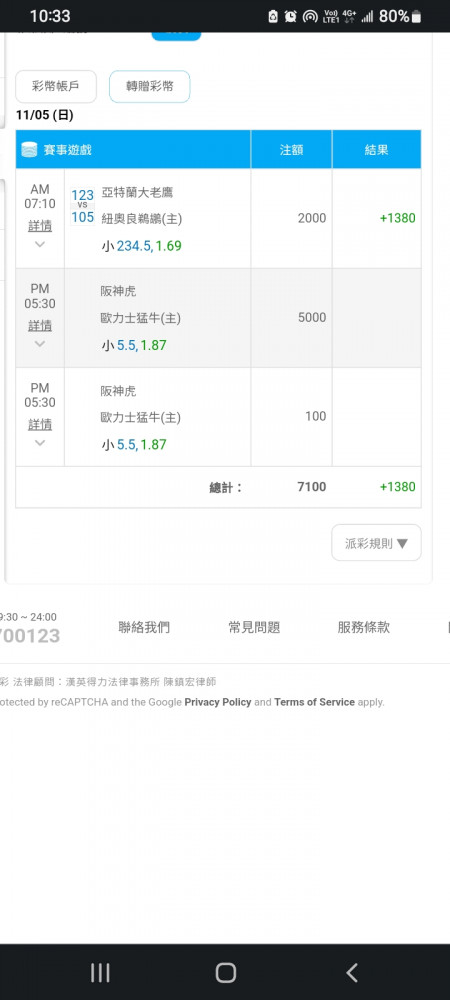Open Google Privacy Policy link
The image size is (450, 1000).
pyautogui.click(x=218, y=702)
